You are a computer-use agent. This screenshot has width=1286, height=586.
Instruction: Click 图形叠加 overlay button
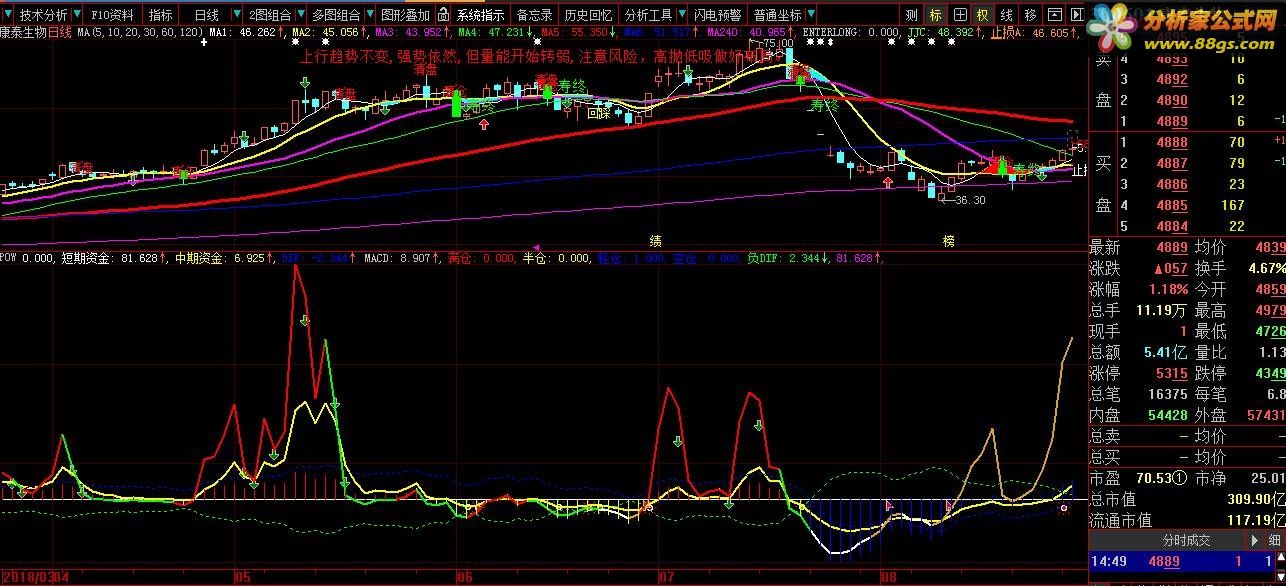405,15
